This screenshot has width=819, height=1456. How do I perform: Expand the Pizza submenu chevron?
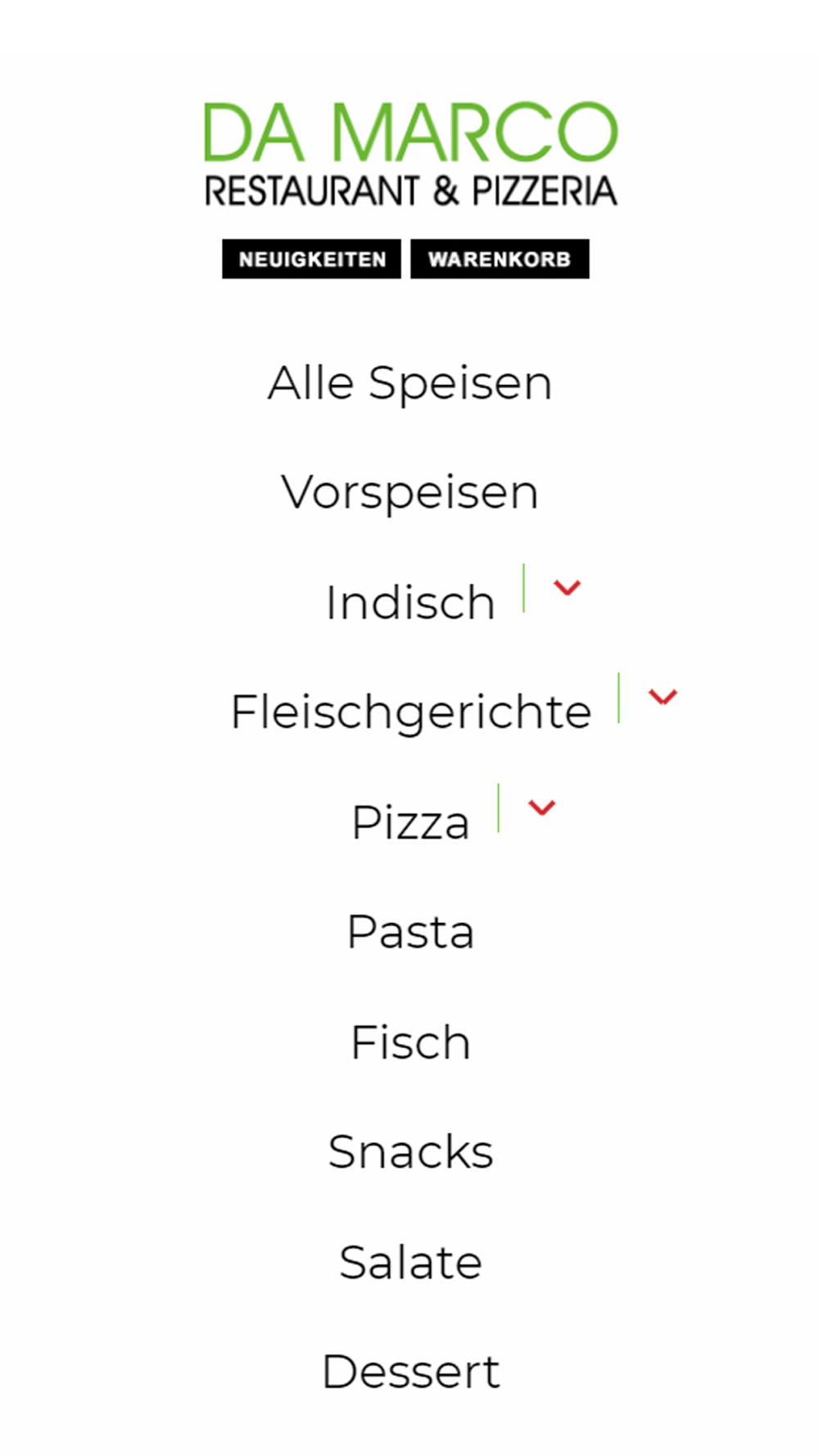tap(542, 807)
